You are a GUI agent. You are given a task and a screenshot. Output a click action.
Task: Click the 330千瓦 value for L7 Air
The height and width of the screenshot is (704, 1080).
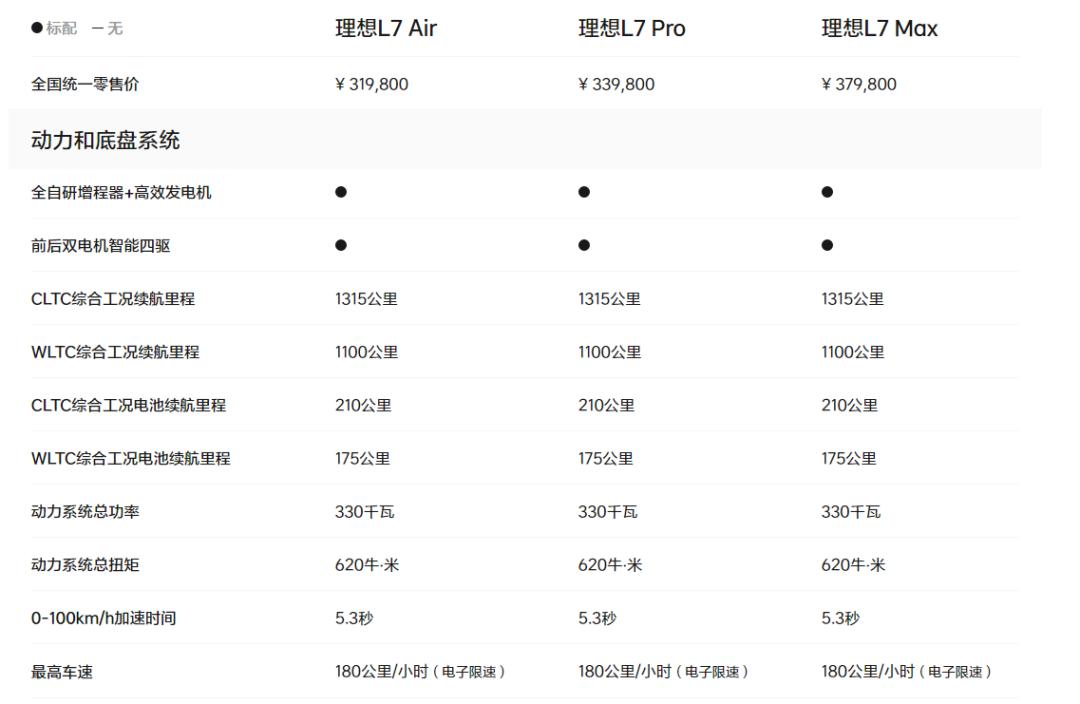365,512
